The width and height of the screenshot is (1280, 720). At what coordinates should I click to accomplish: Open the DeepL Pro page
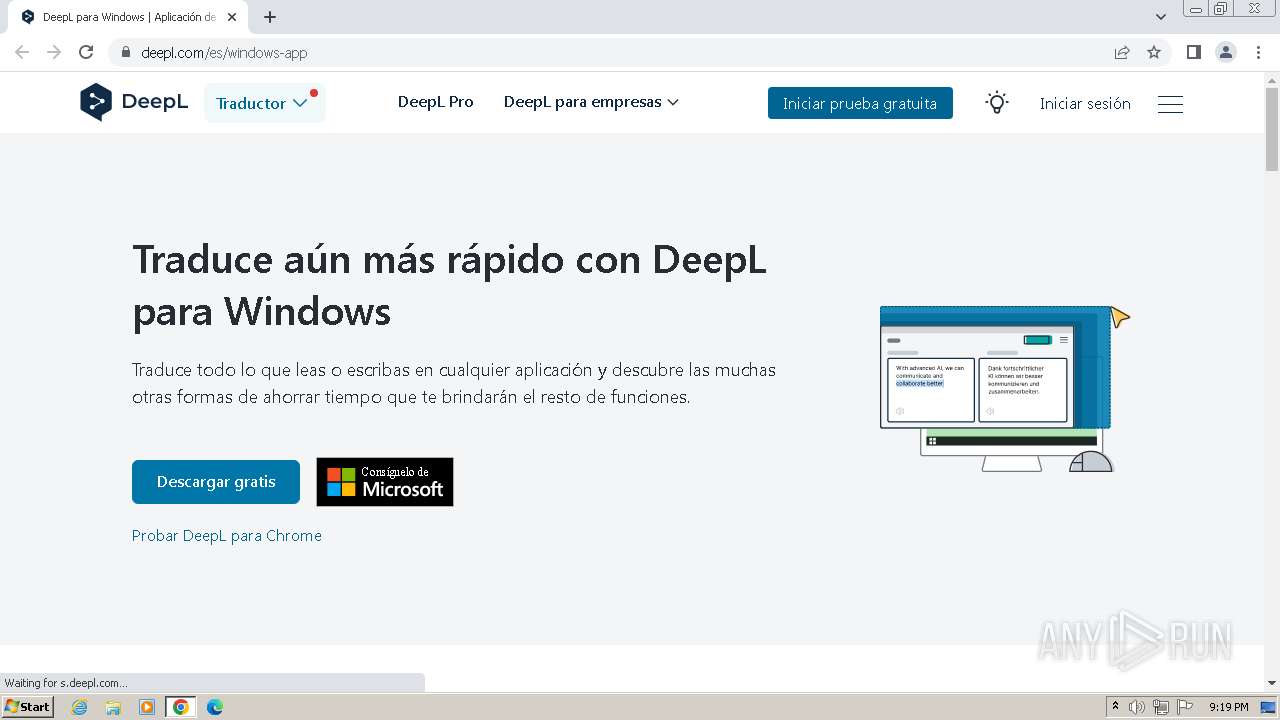[436, 102]
